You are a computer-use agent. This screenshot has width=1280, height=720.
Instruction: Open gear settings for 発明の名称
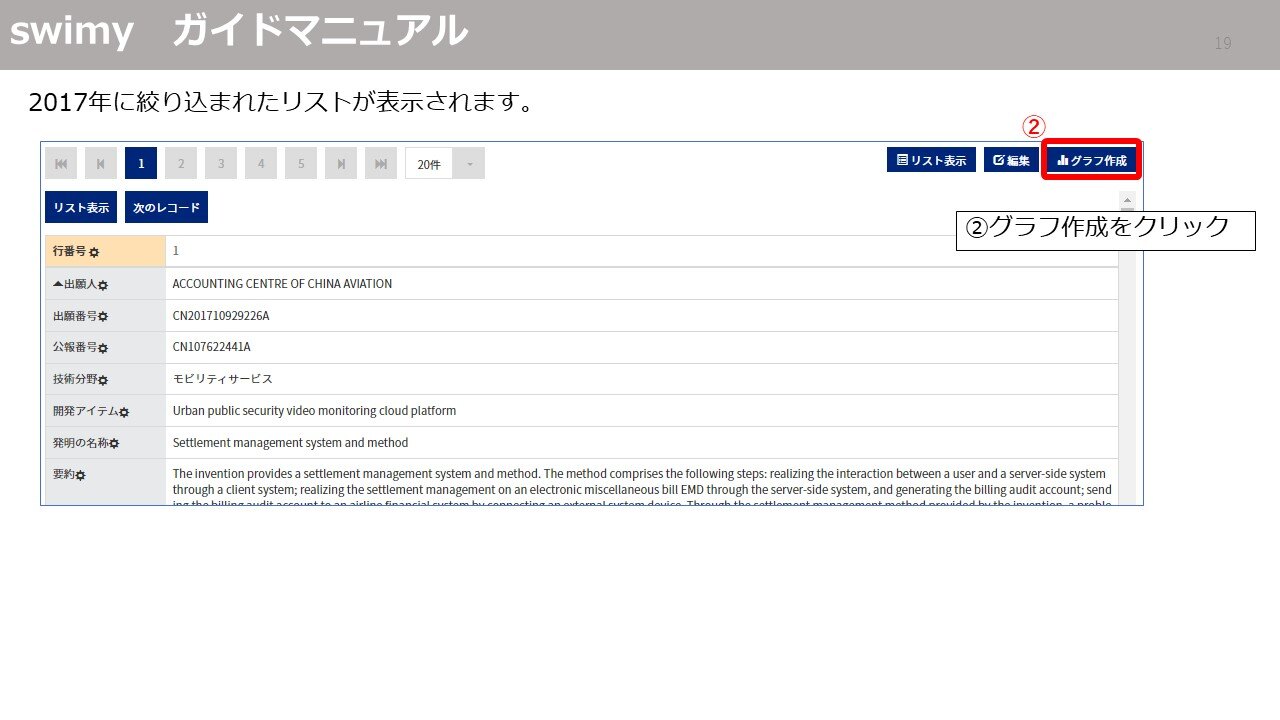tap(115, 442)
